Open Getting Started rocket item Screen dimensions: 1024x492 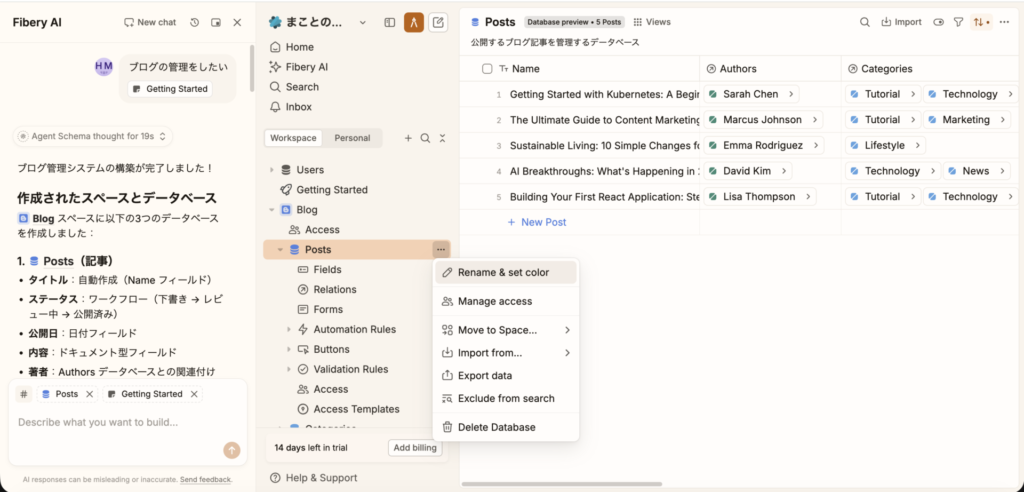click(357, 189)
